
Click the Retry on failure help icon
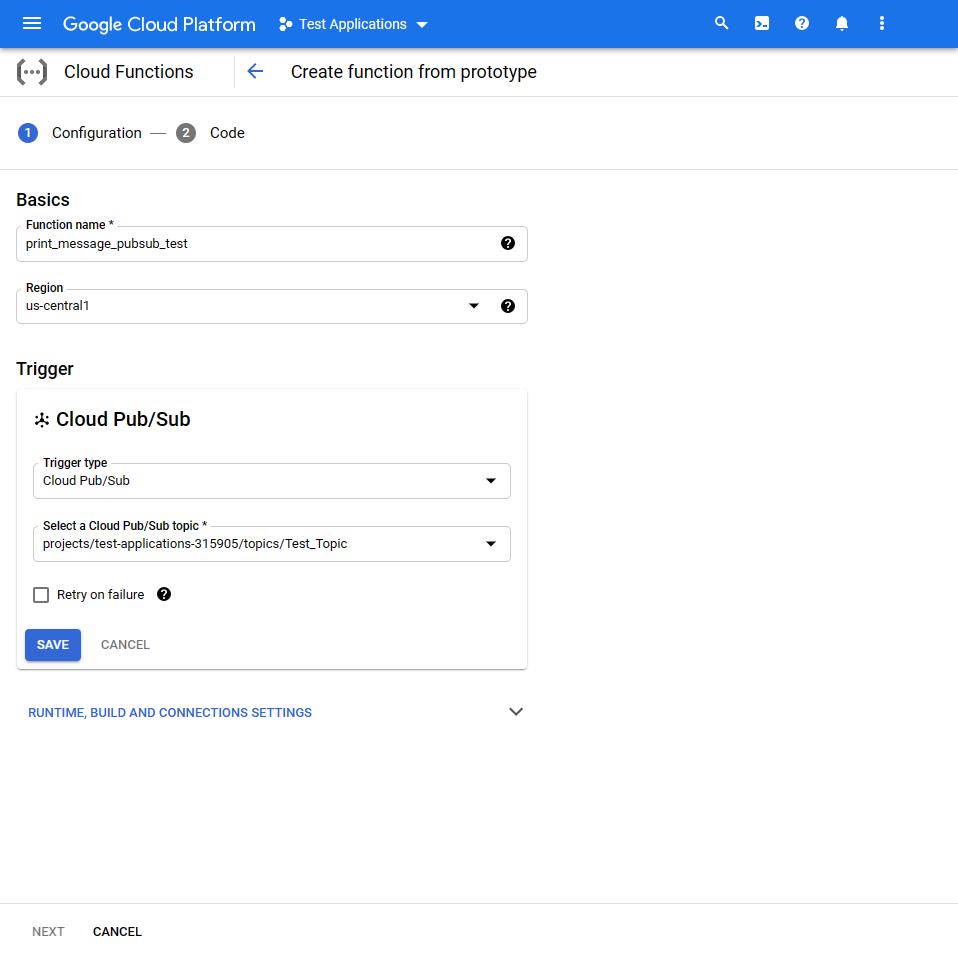click(163, 594)
